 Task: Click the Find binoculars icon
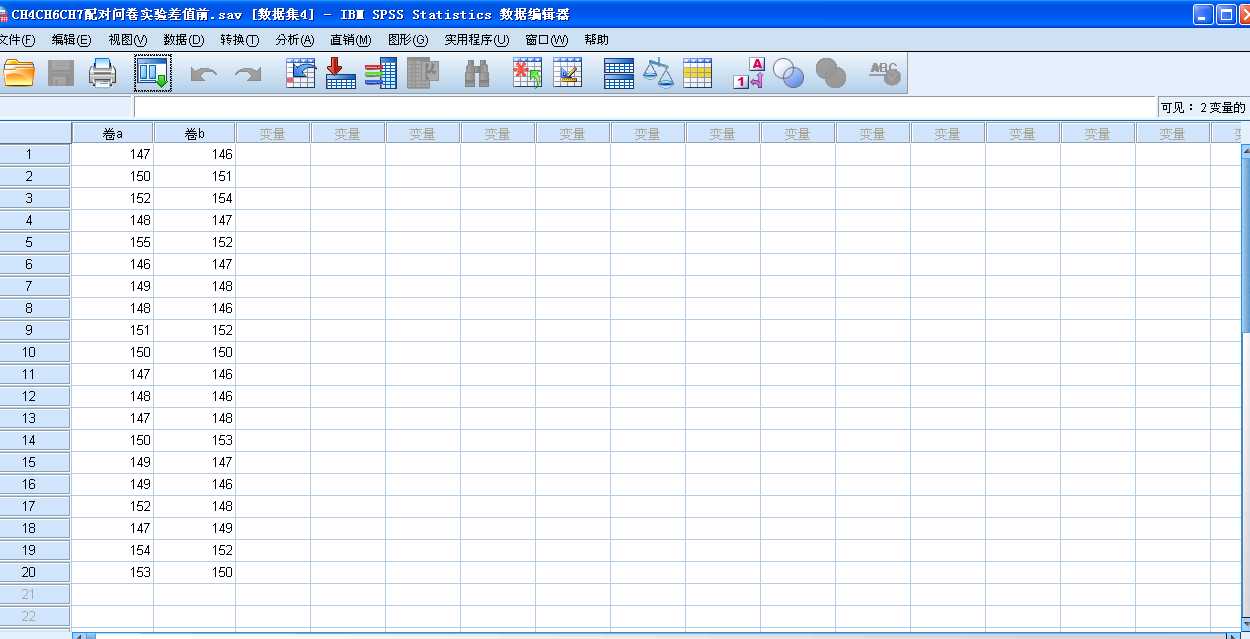click(477, 73)
